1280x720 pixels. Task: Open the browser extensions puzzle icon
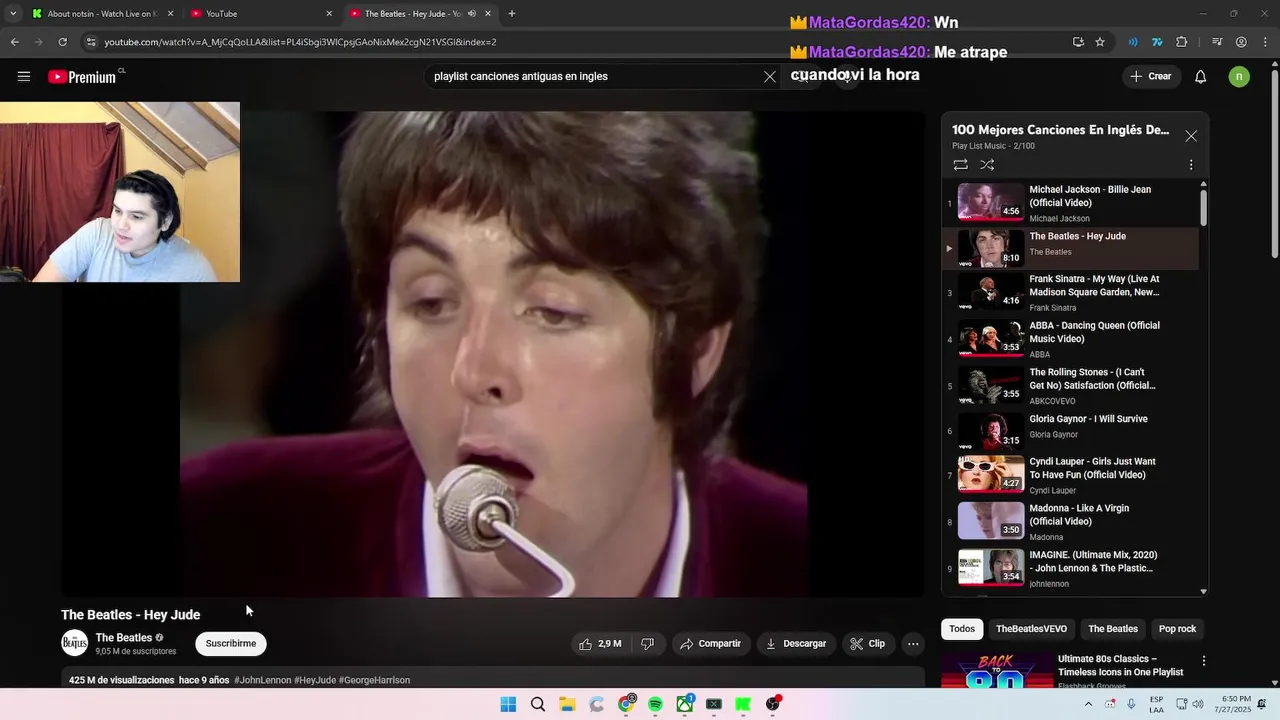[x=1182, y=42]
